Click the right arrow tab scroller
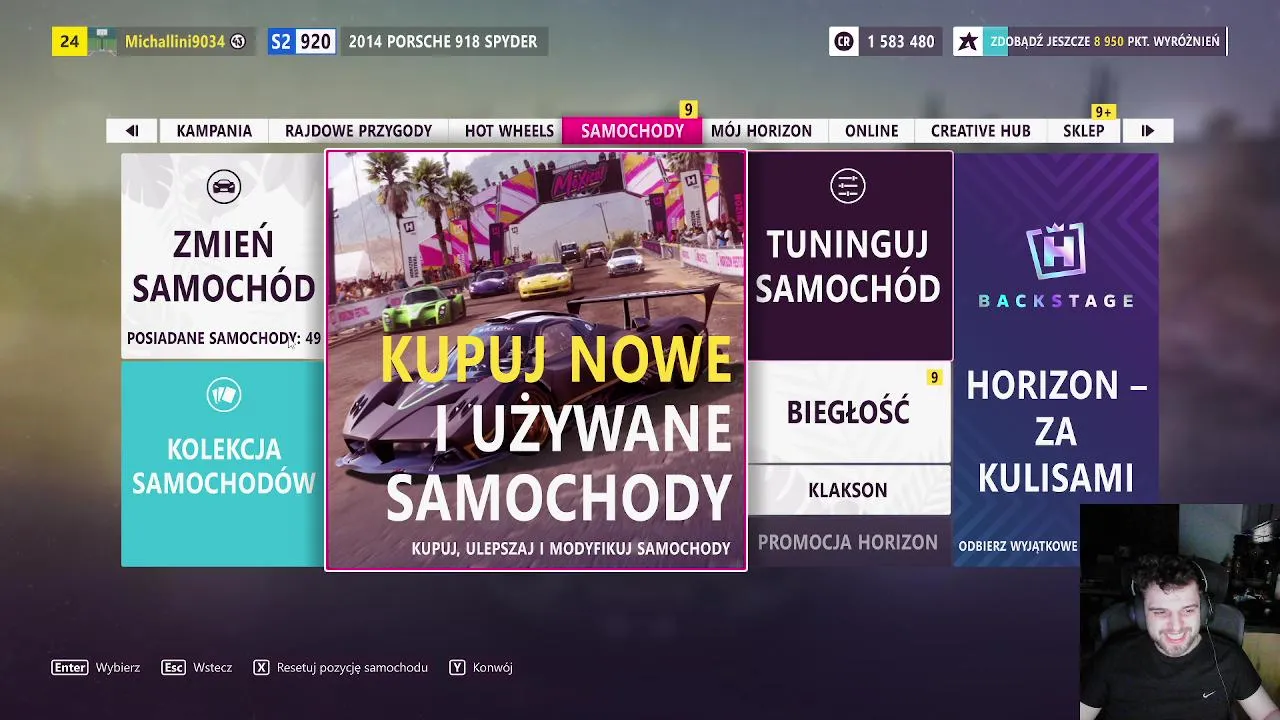This screenshot has width=1280, height=720. (1147, 131)
